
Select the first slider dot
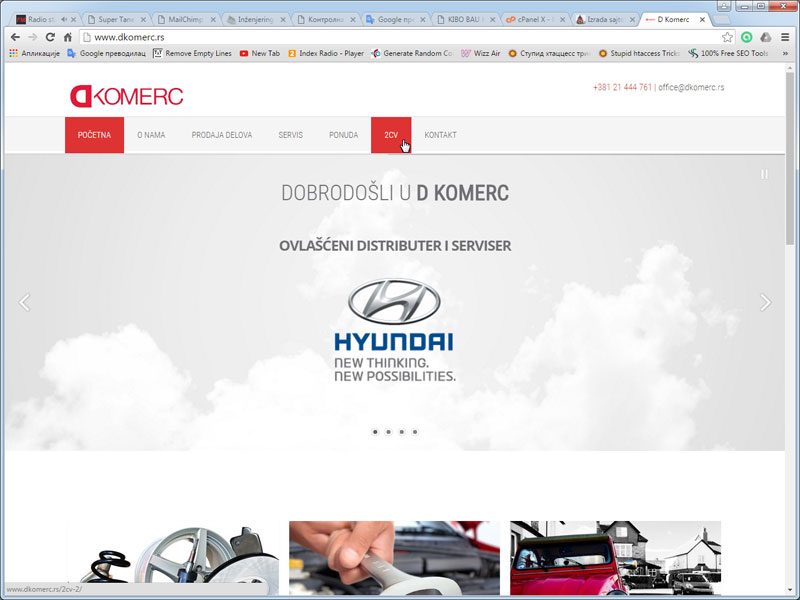point(375,432)
